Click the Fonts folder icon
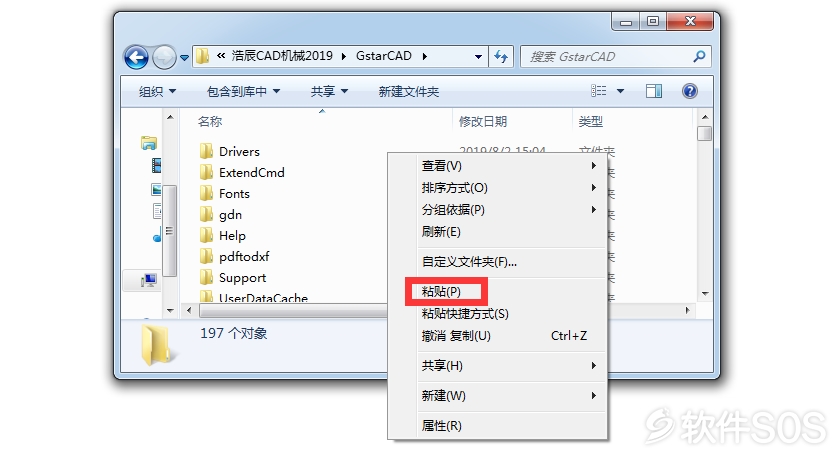The width and height of the screenshot is (840, 454). coord(206,193)
